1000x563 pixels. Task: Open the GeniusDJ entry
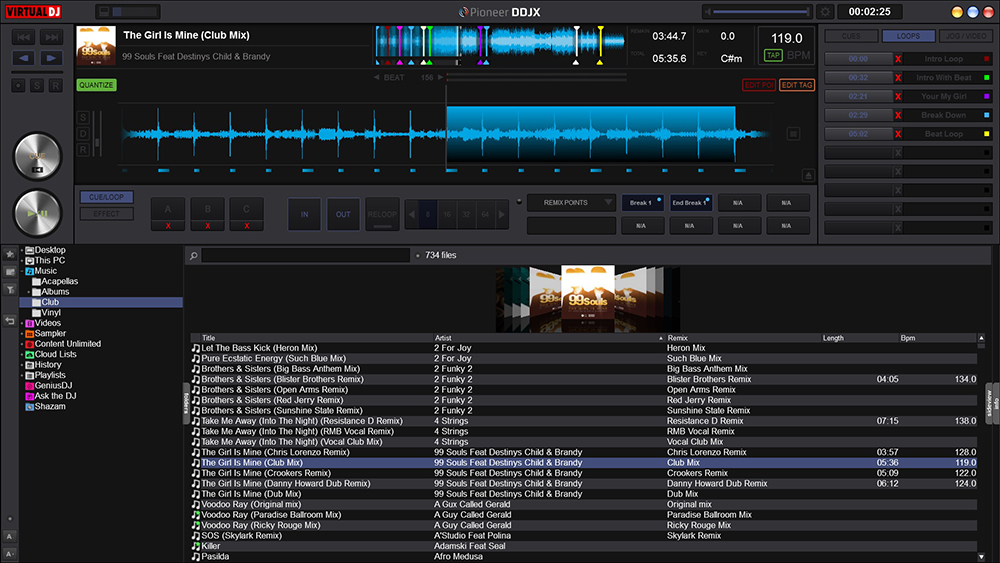48,385
